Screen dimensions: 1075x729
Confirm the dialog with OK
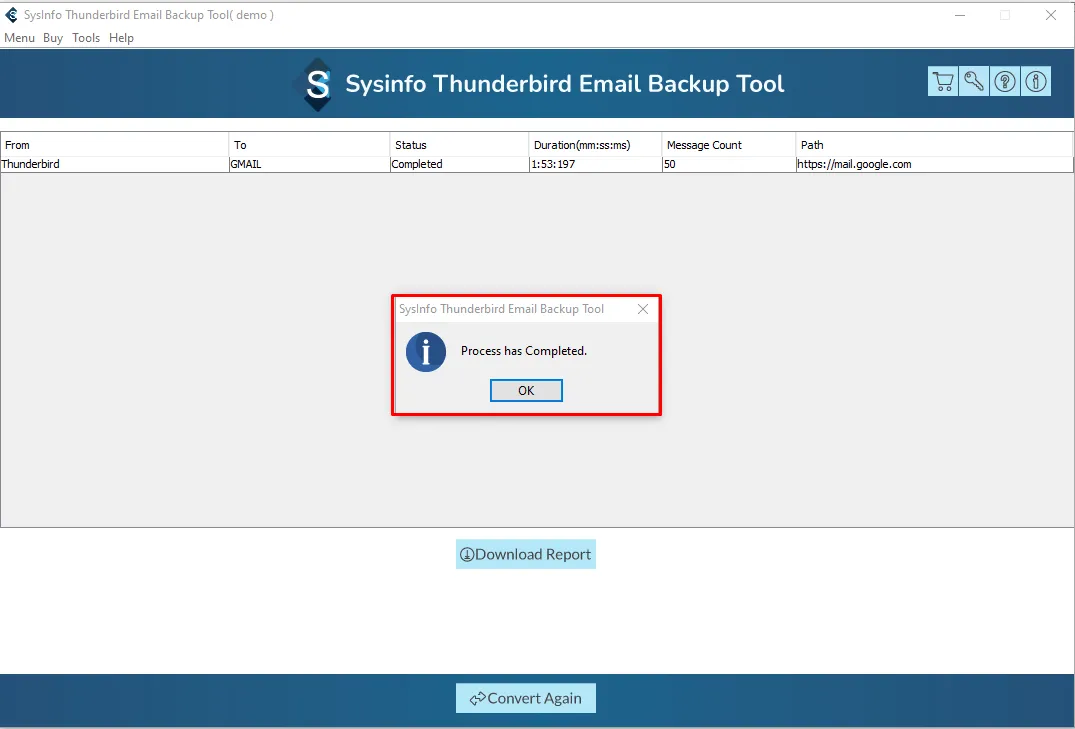[527, 390]
